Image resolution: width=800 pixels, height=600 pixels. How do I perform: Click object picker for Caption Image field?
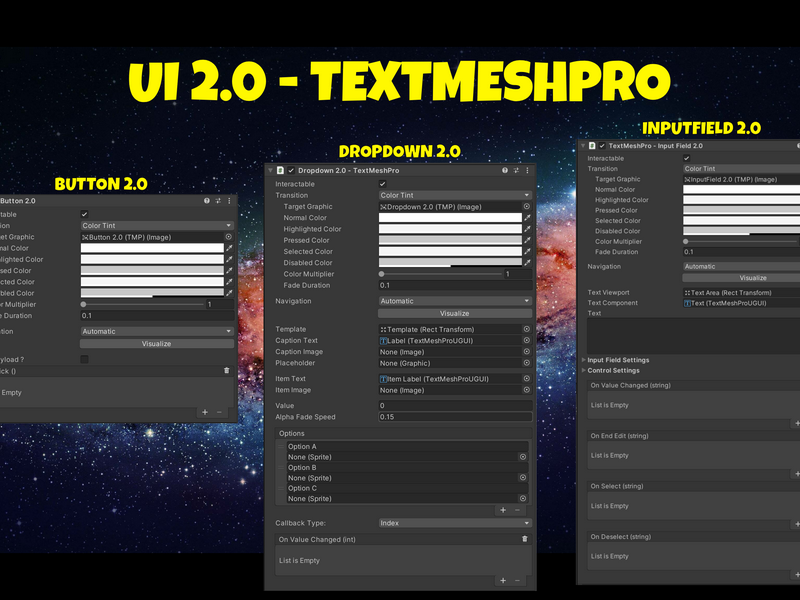(x=527, y=352)
